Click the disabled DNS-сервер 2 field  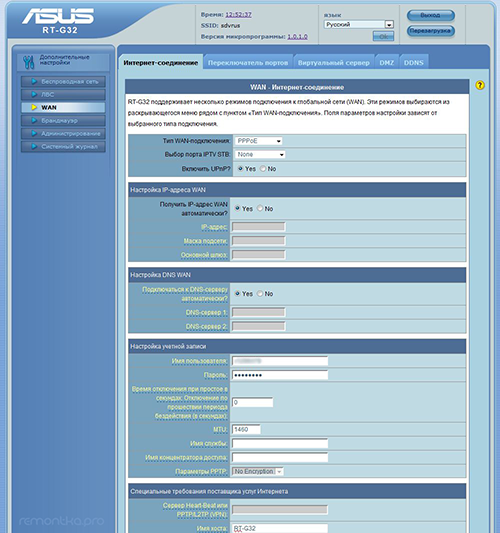coord(259,326)
